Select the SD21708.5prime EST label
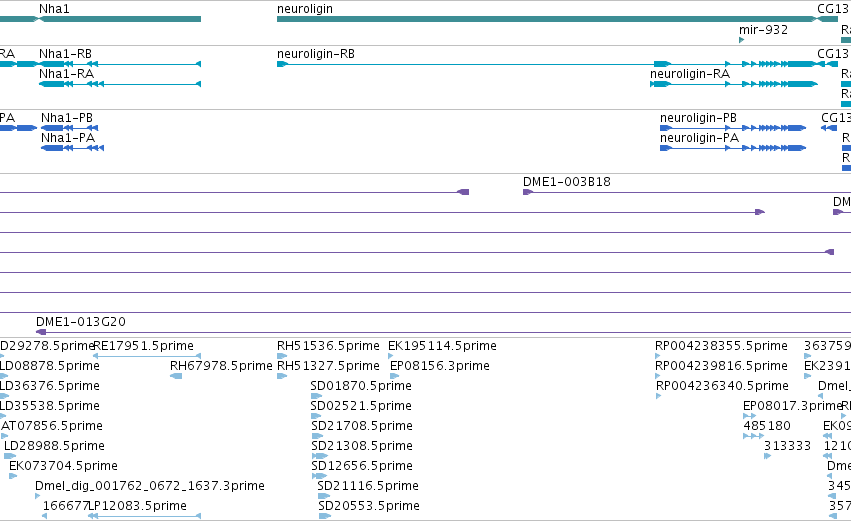 (362, 426)
